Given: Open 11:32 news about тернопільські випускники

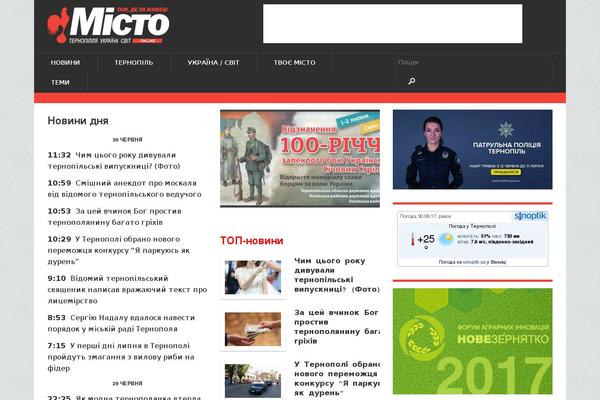Looking at the screenshot, I should coord(114,160).
